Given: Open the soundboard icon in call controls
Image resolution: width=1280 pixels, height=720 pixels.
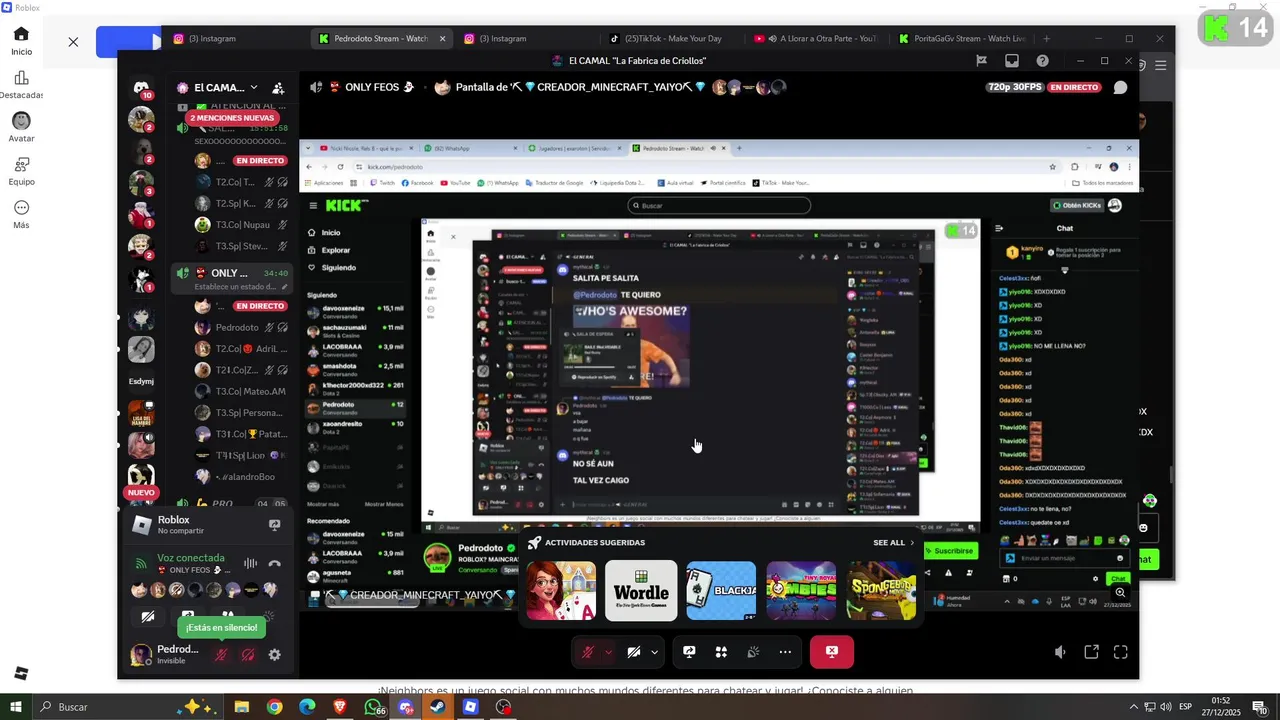Looking at the screenshot, I should [753, 652].
